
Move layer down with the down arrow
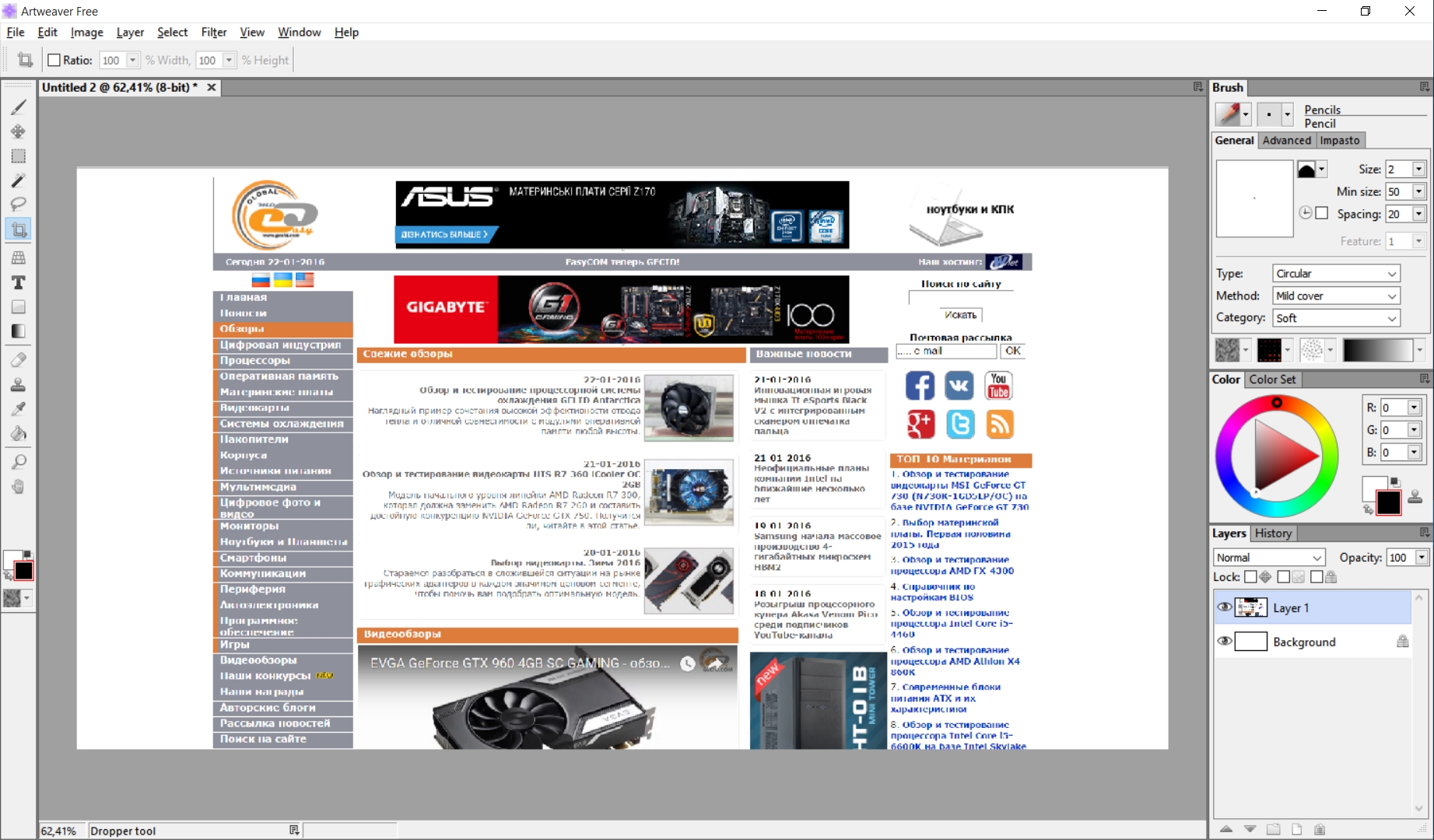click(x=1250, y=829)
